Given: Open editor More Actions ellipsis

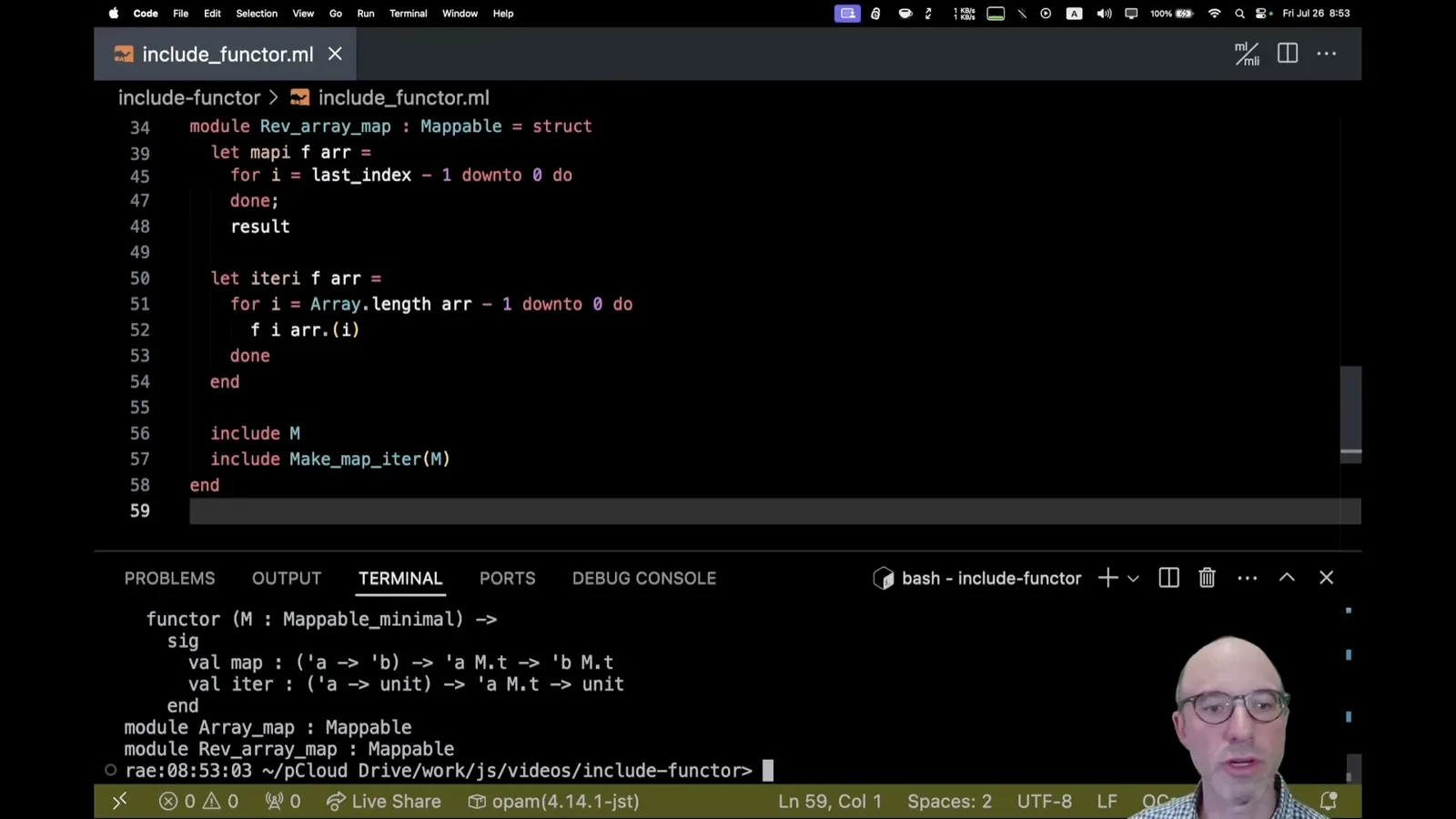Looking at the screenshot, I should (x=1327, y=54).
